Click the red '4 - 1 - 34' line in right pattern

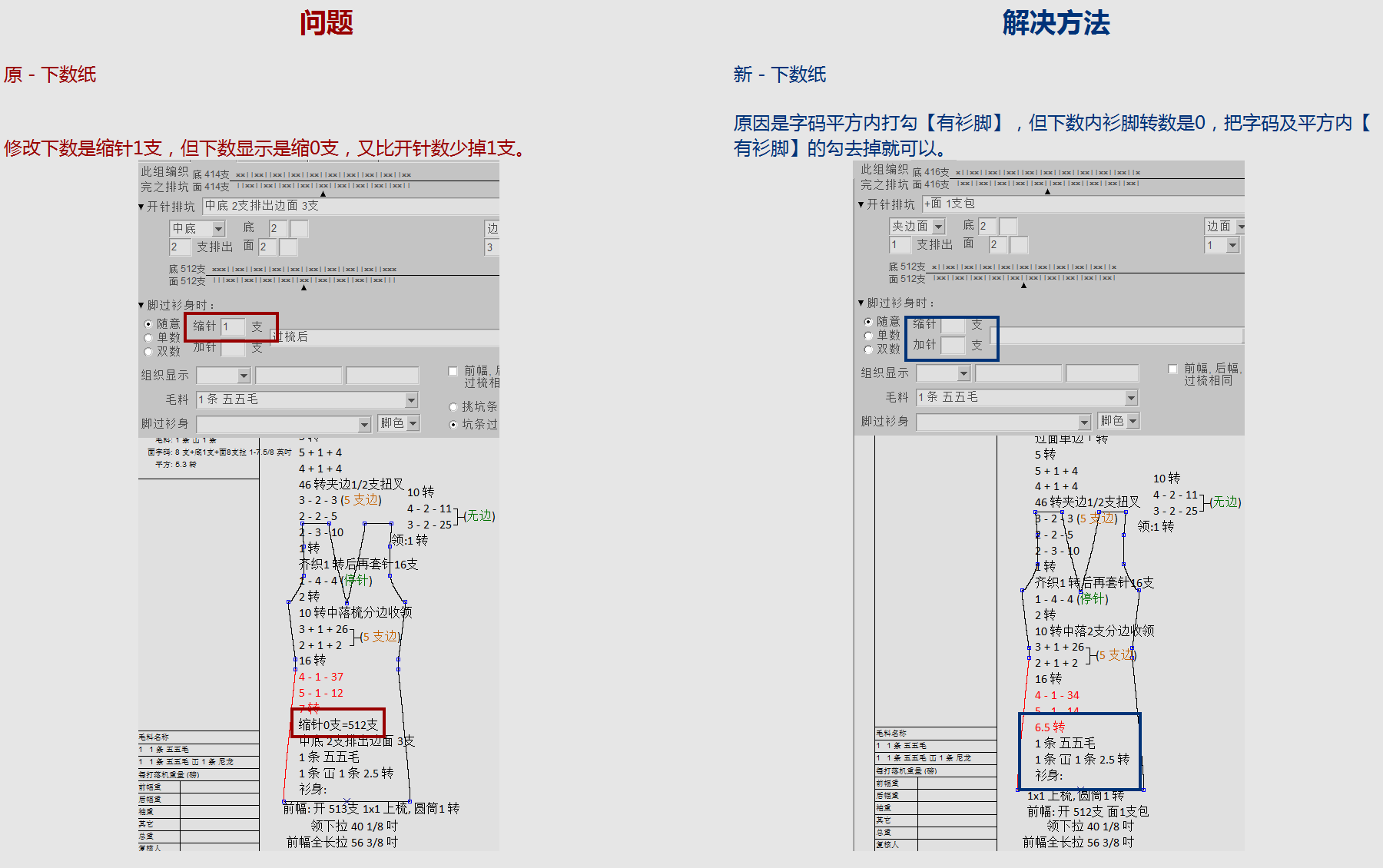tap(1057, 695)
